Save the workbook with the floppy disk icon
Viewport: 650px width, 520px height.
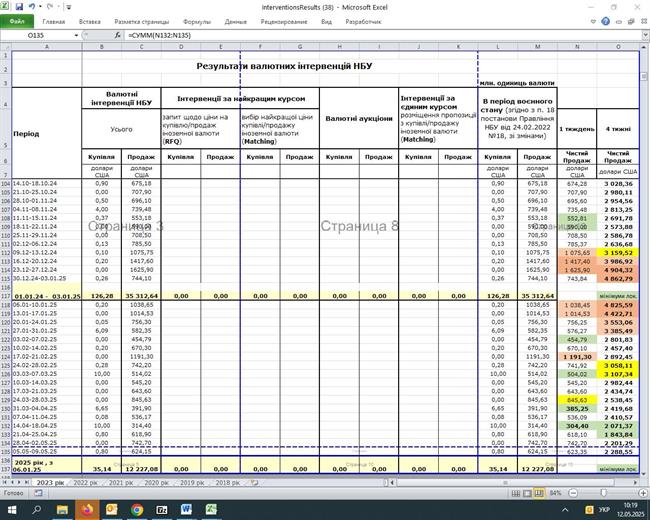(19, 7)
